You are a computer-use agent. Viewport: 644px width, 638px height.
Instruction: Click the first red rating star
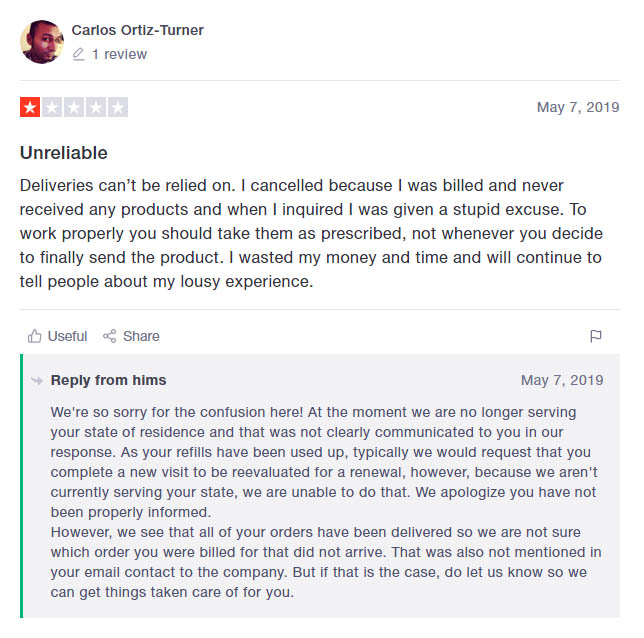(x=30, y=107)
